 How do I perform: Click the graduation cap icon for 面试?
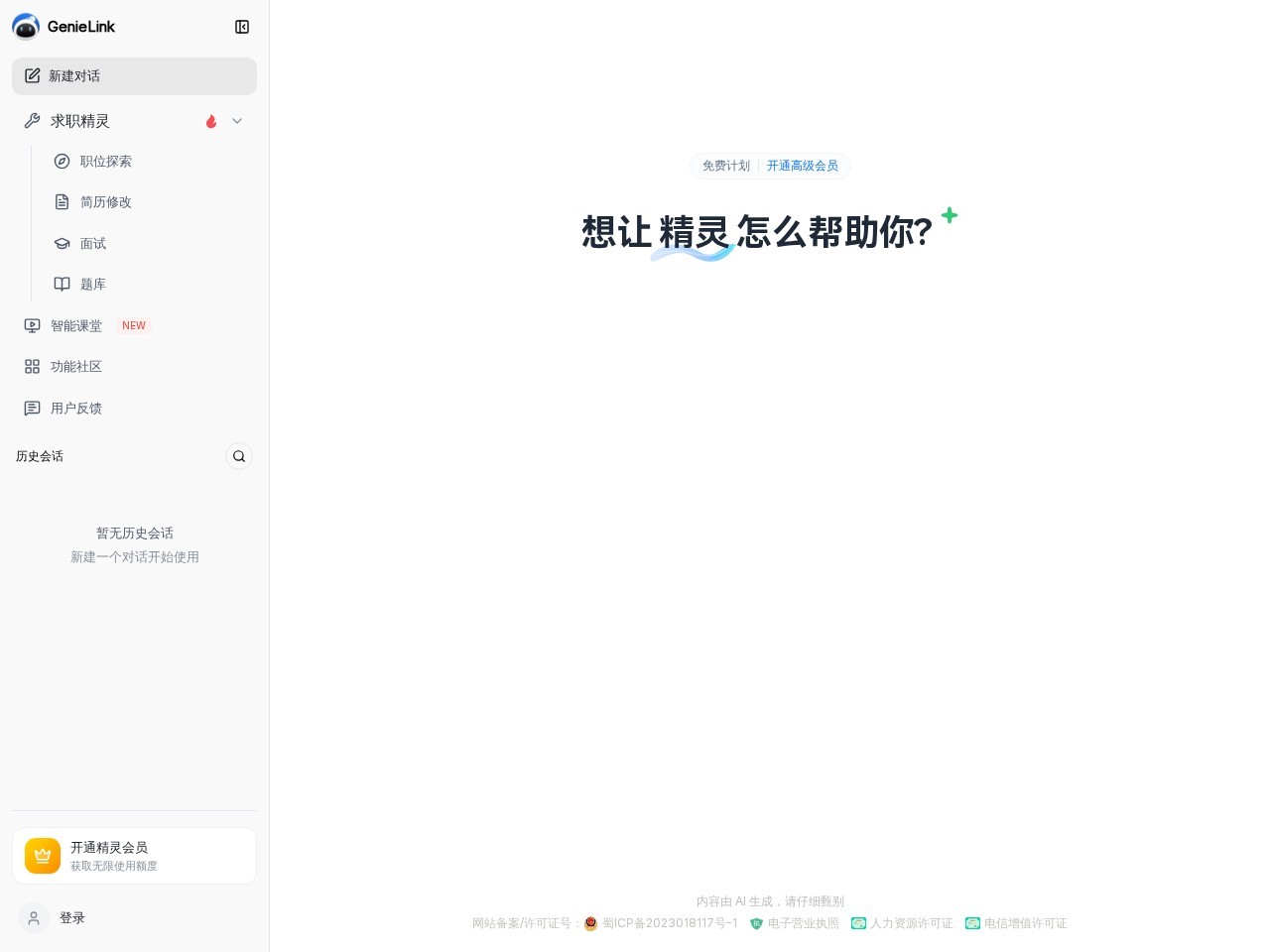click(62, 244)
